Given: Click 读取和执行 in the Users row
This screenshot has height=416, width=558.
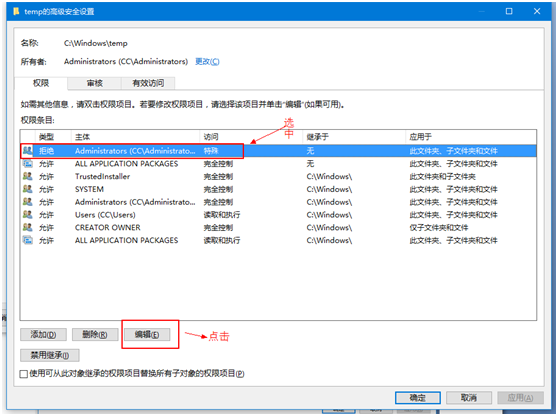Looking at the screenshot, I should pyautogui.click(x=222, y=215).
